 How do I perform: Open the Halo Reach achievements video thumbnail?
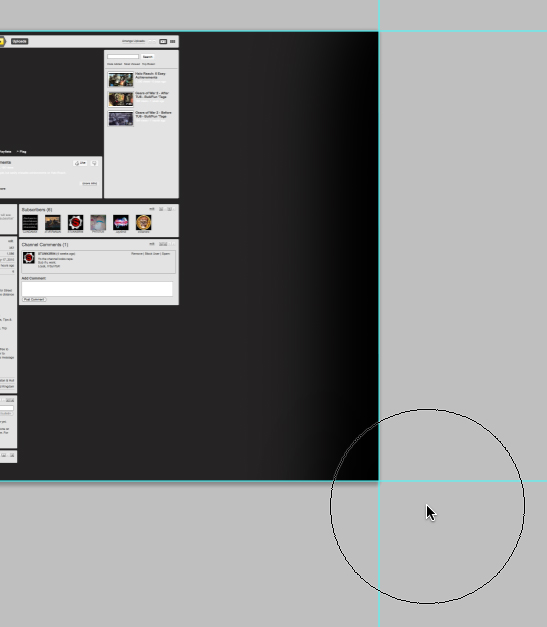coord(121,79)
